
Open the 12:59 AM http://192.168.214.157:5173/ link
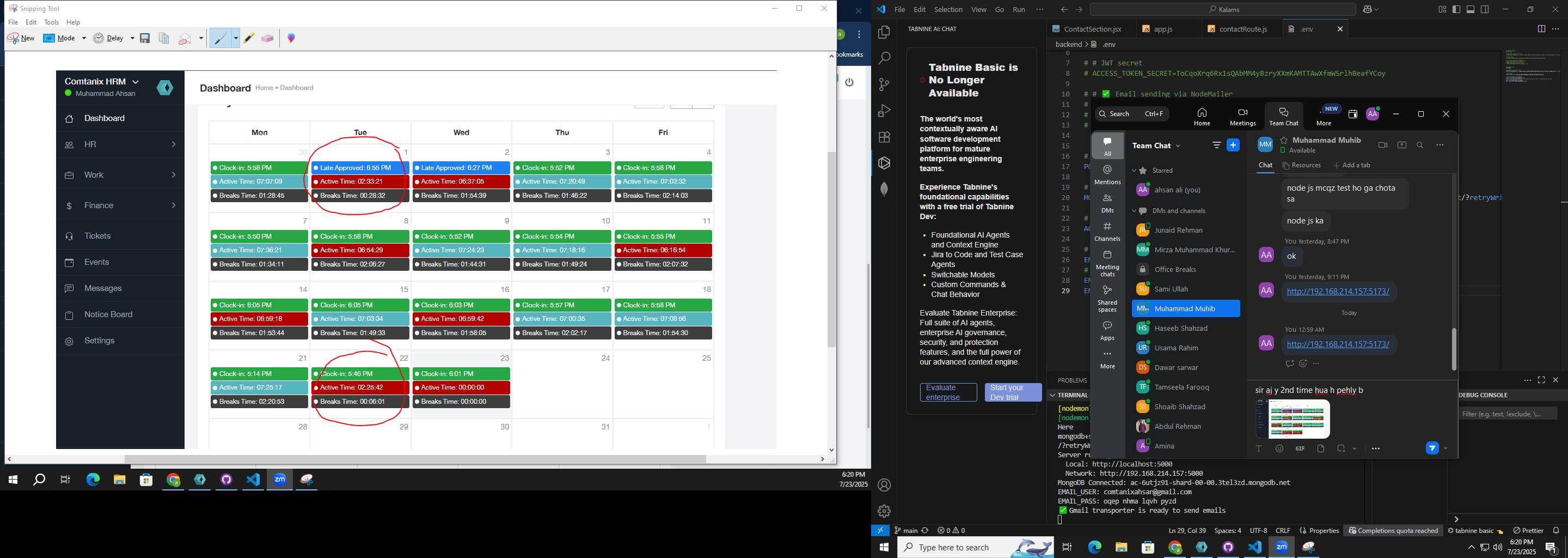[x=1338, y=344]
